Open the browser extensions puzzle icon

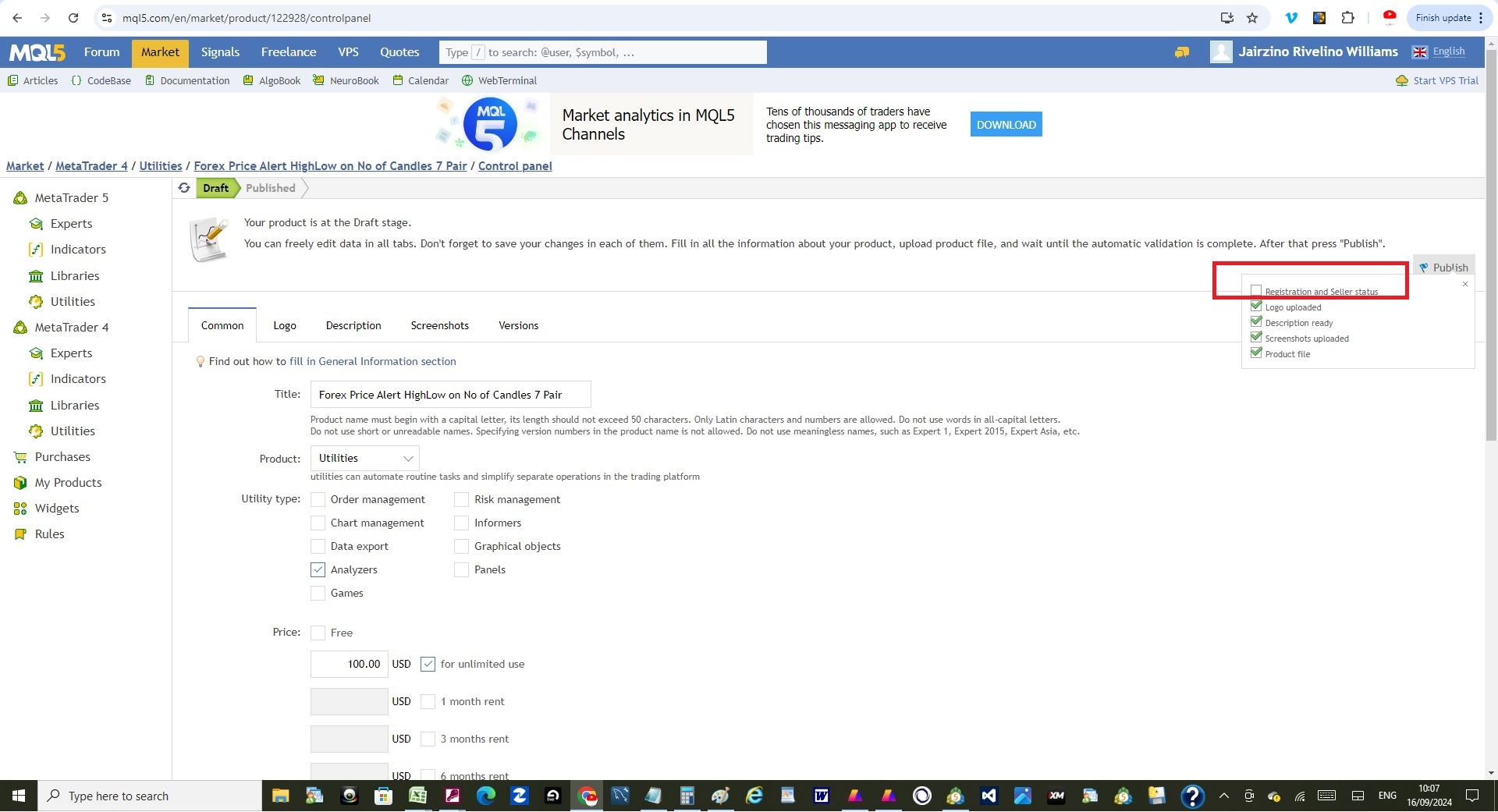(x=1347, y=18)
